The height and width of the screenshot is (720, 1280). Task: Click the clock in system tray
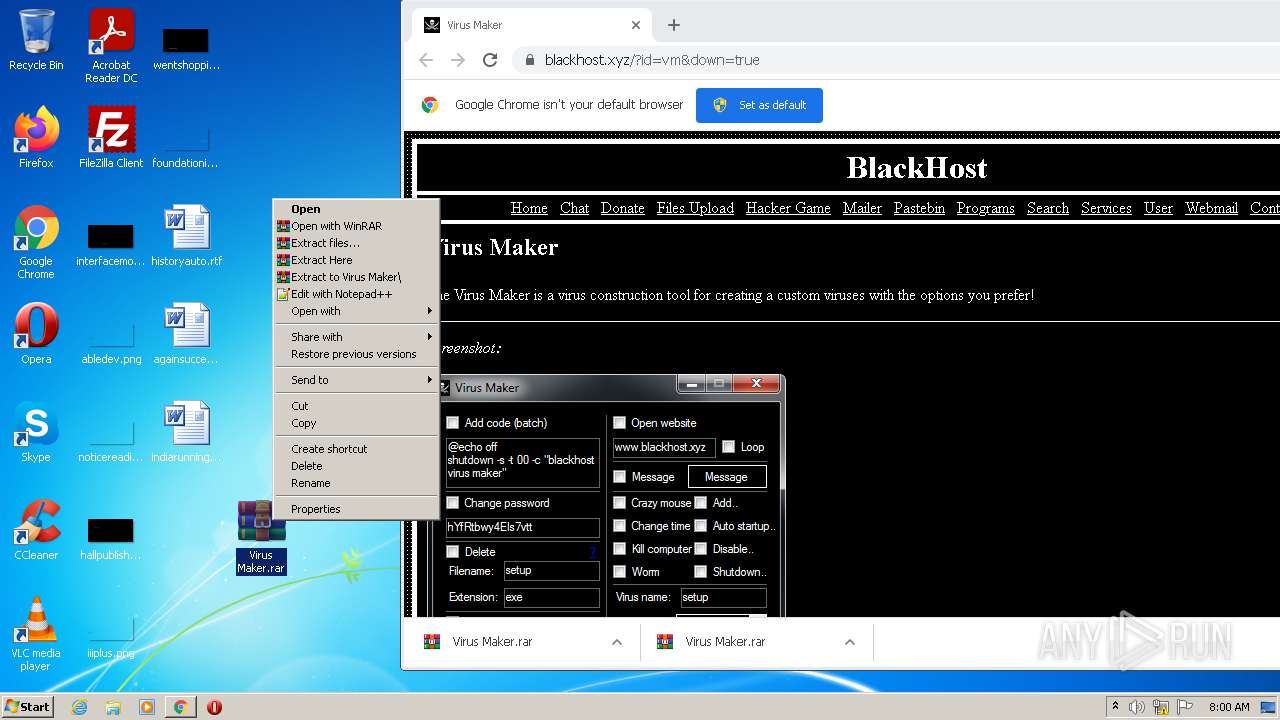1229,707
